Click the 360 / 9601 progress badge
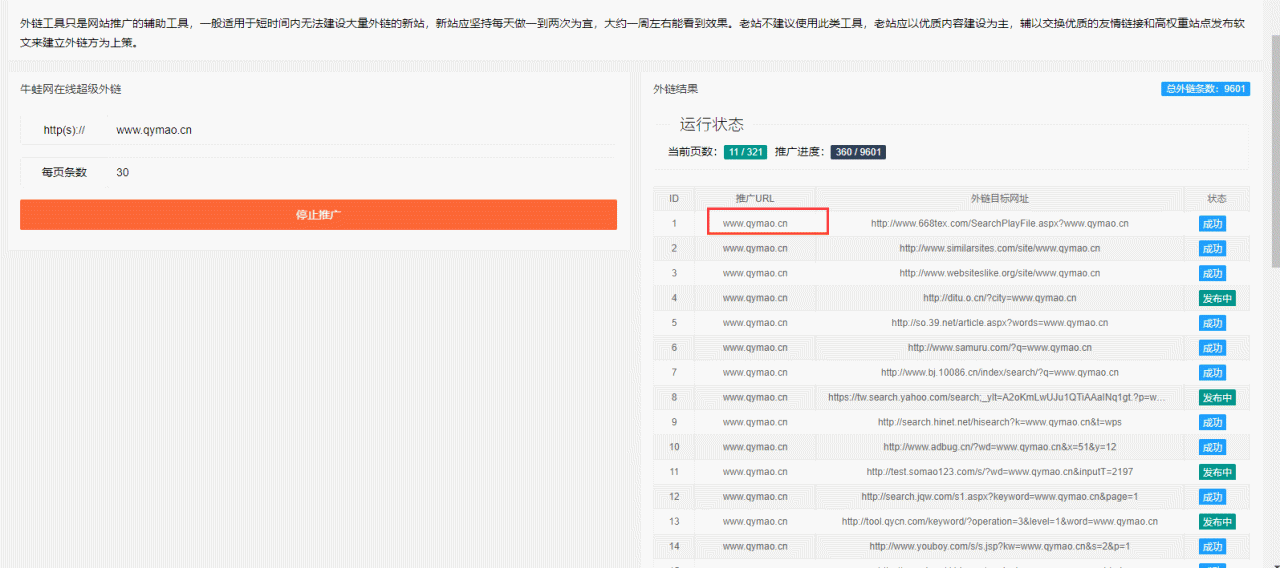This screenshot has height=568, width=1280. (x=858, y=152)
